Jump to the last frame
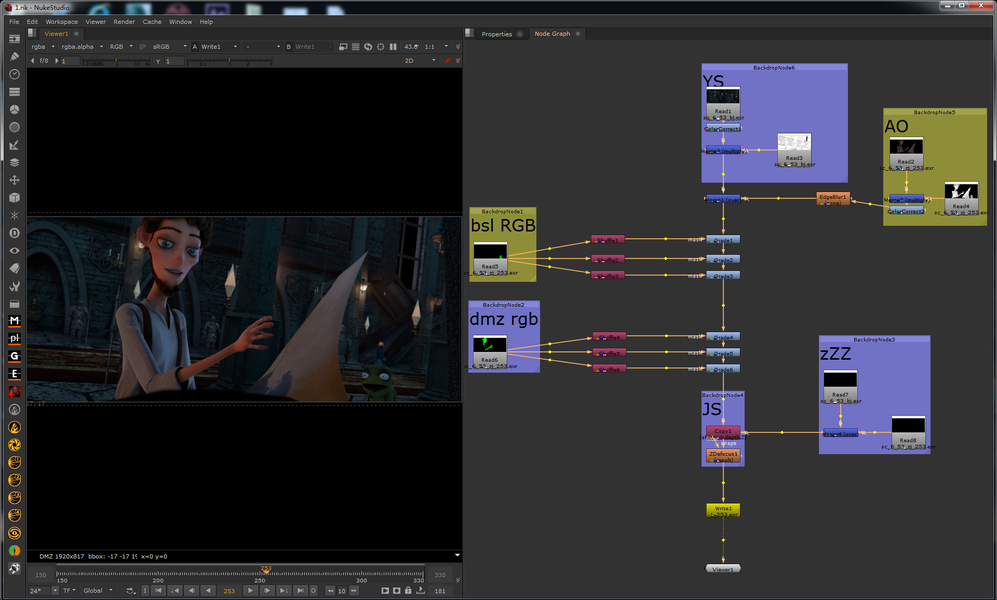Viewport: 997px width, 600px height. (x=300, y=590)
